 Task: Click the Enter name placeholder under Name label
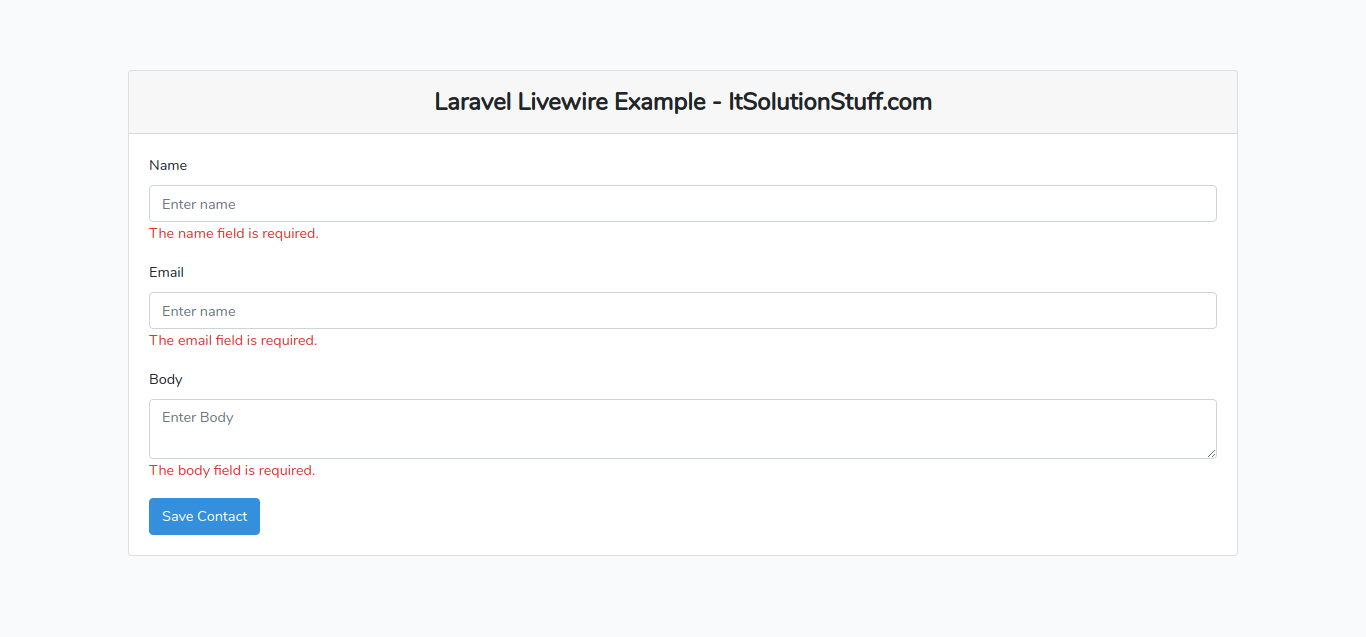coord(199,204)
